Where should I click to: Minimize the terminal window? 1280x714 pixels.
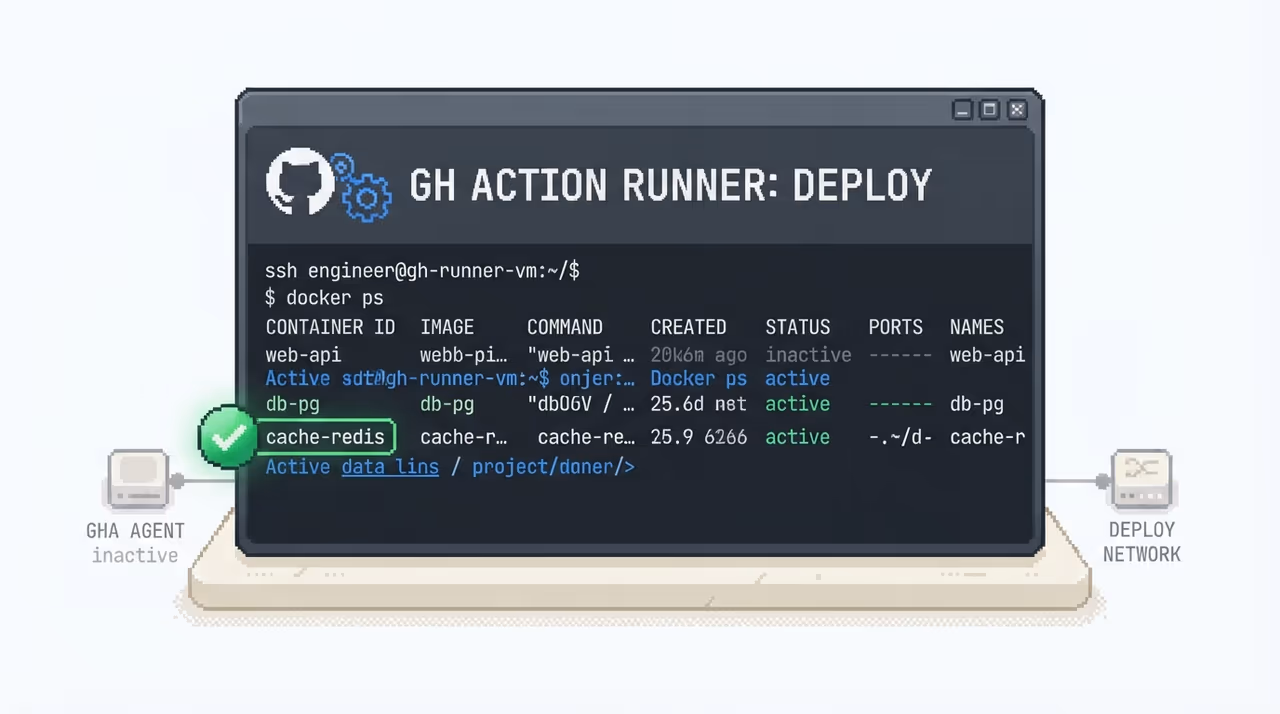click(963, 110)
